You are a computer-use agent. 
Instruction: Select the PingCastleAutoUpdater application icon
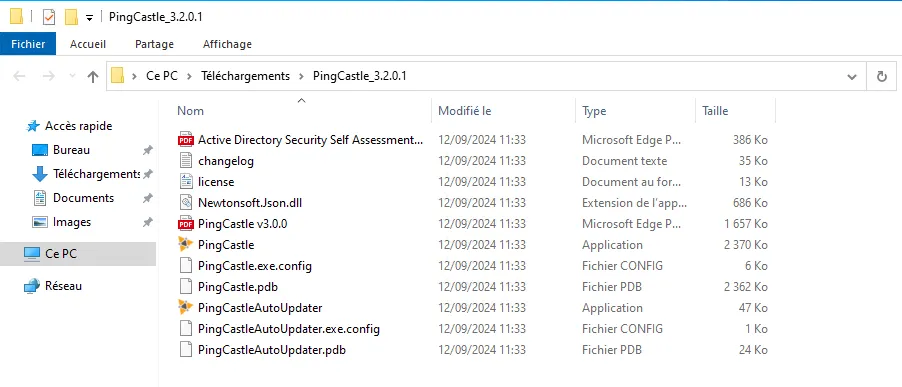point(185,308)
